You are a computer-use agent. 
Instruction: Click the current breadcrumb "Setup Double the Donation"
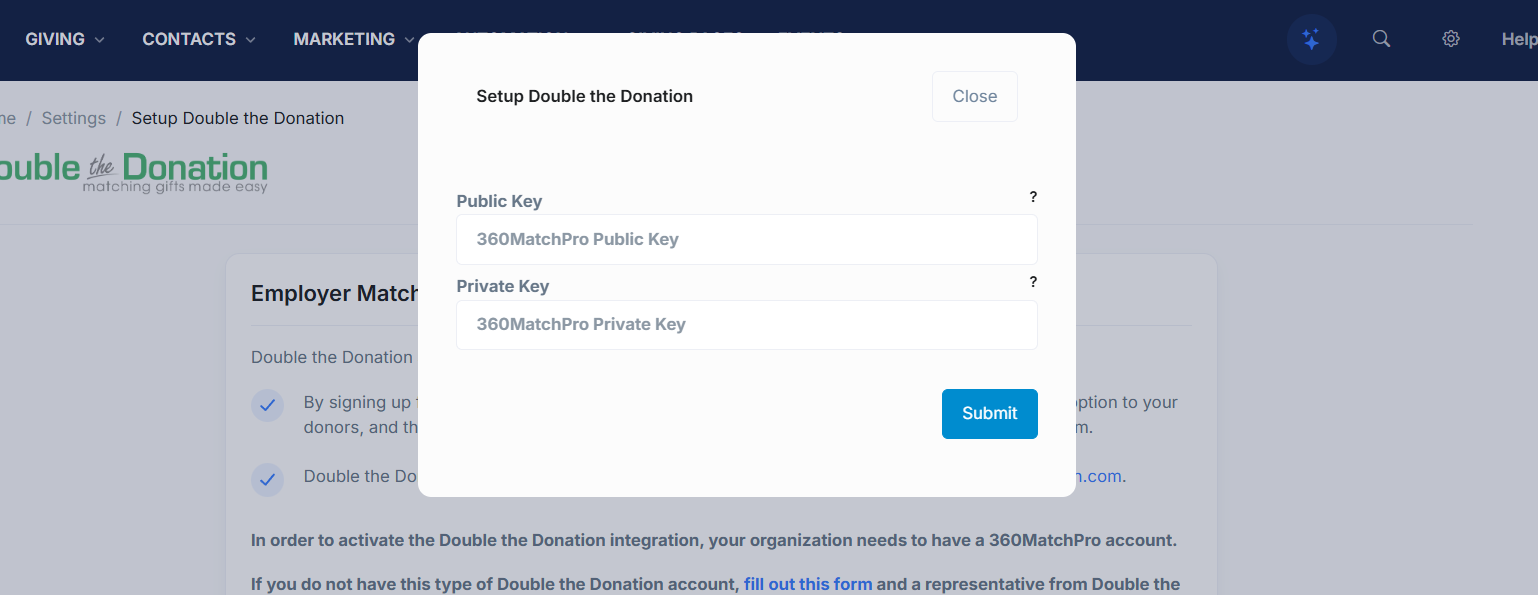(x=238, y=118)
